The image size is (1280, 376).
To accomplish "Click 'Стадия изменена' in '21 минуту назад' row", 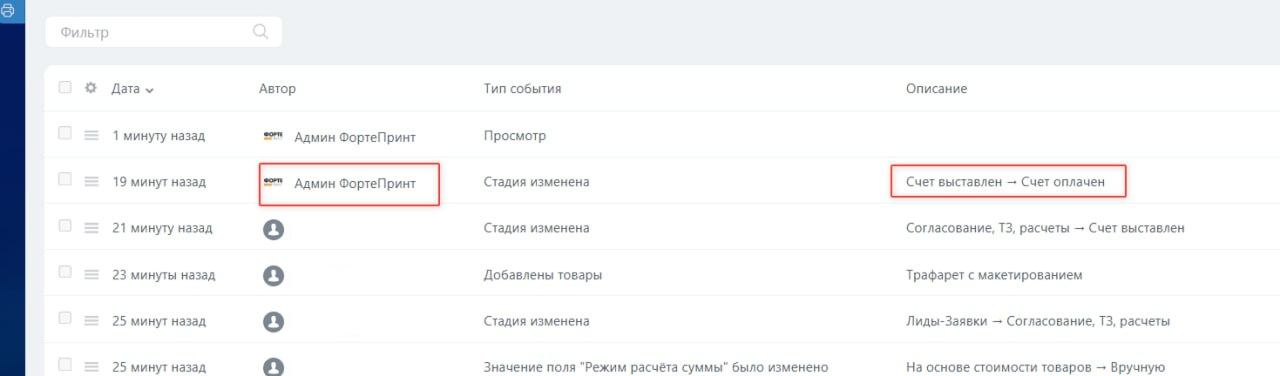I will pos(536,228).
